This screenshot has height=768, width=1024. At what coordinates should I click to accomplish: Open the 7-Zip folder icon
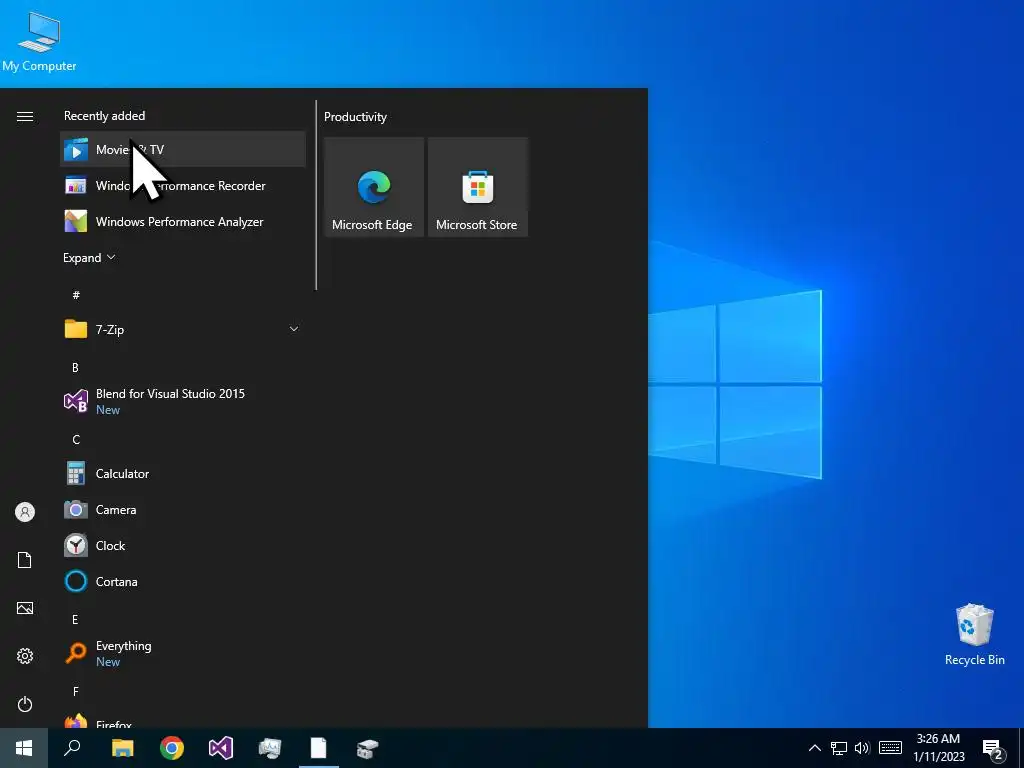76,329
